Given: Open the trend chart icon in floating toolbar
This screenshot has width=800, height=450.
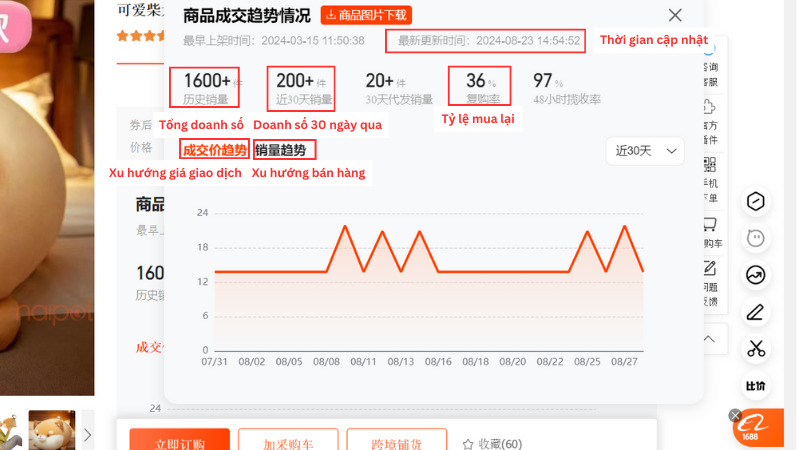Looking at the screenshot, I should click(x=756, y=275).
